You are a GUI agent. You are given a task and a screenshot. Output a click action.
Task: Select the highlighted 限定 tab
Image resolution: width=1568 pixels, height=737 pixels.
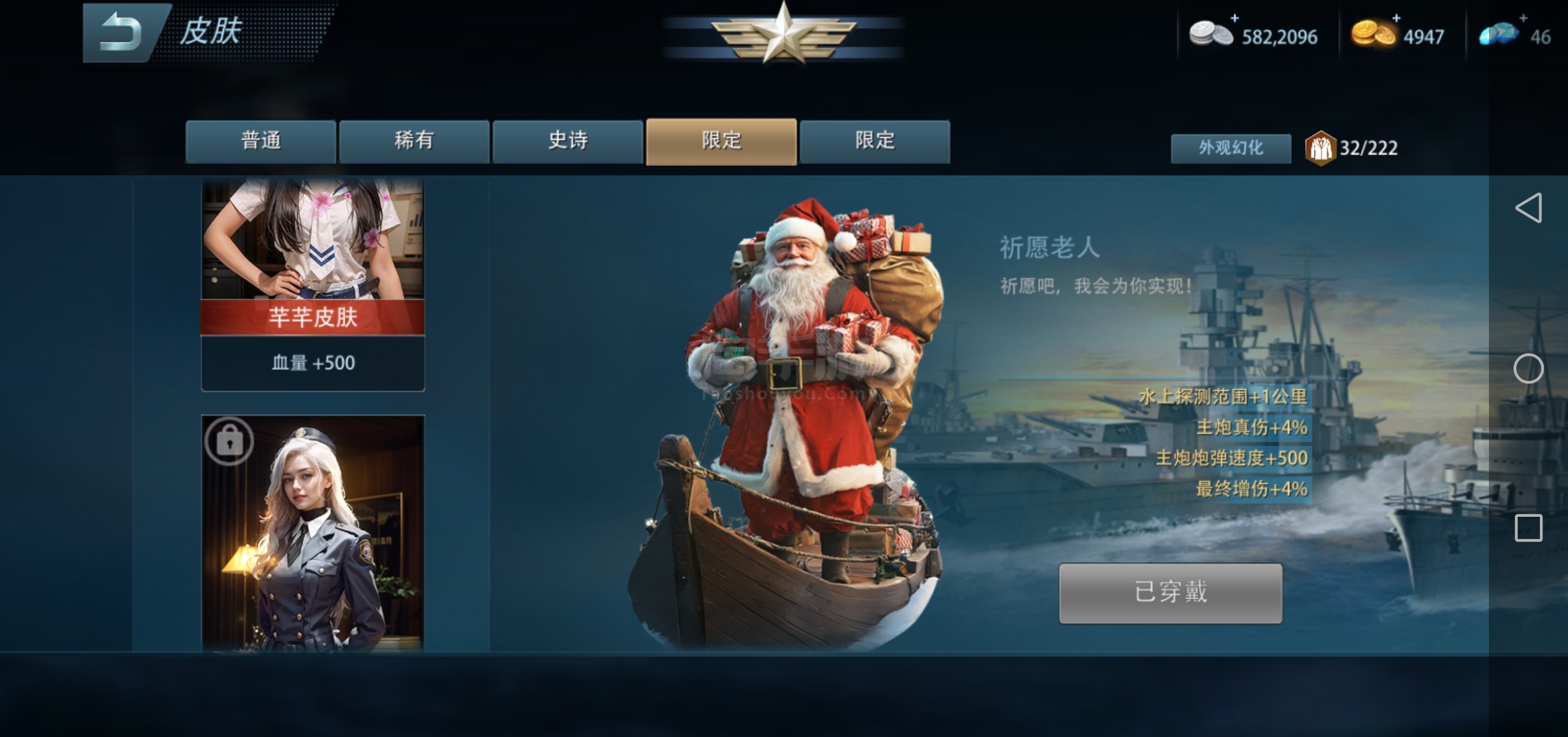pyautogui.click(x=721, y=142)
